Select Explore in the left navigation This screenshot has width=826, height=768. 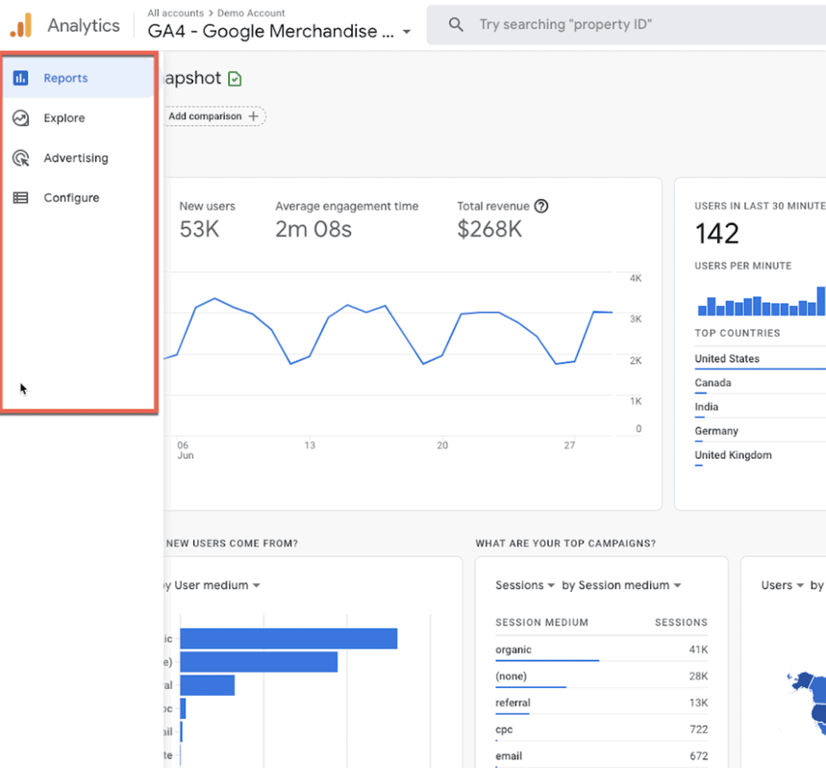[x=78, y=118]
